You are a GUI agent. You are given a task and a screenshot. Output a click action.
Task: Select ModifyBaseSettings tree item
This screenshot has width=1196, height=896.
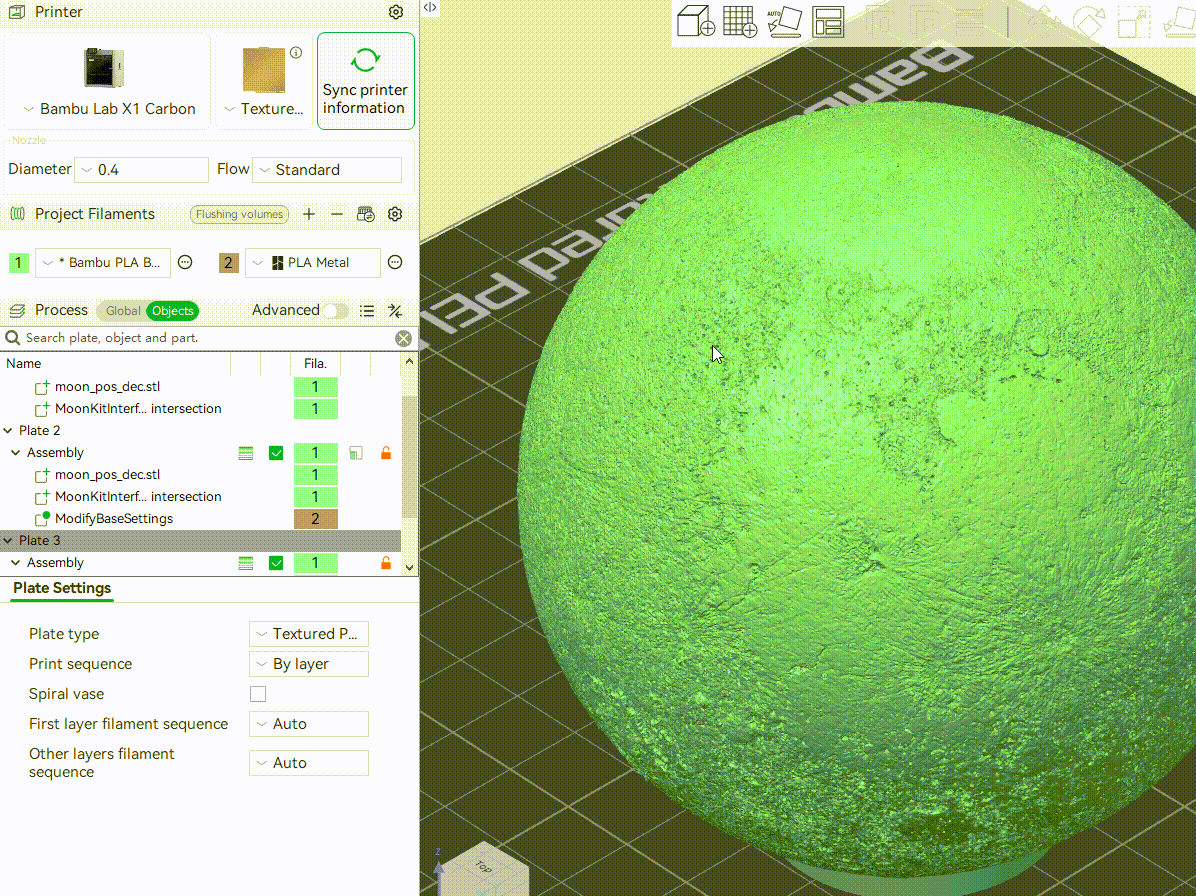click(114, 519)
